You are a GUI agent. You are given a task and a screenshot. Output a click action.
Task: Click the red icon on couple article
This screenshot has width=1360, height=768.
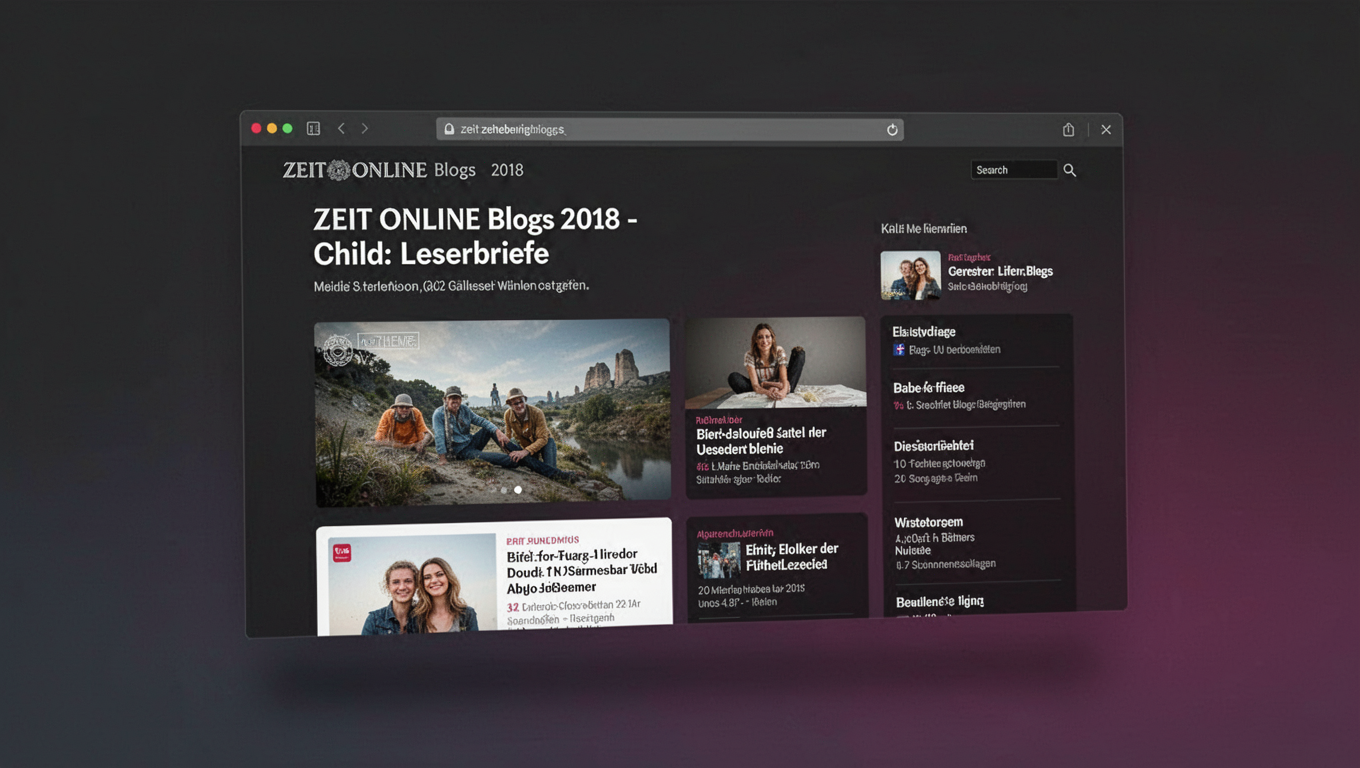click(x=342, y=553)
